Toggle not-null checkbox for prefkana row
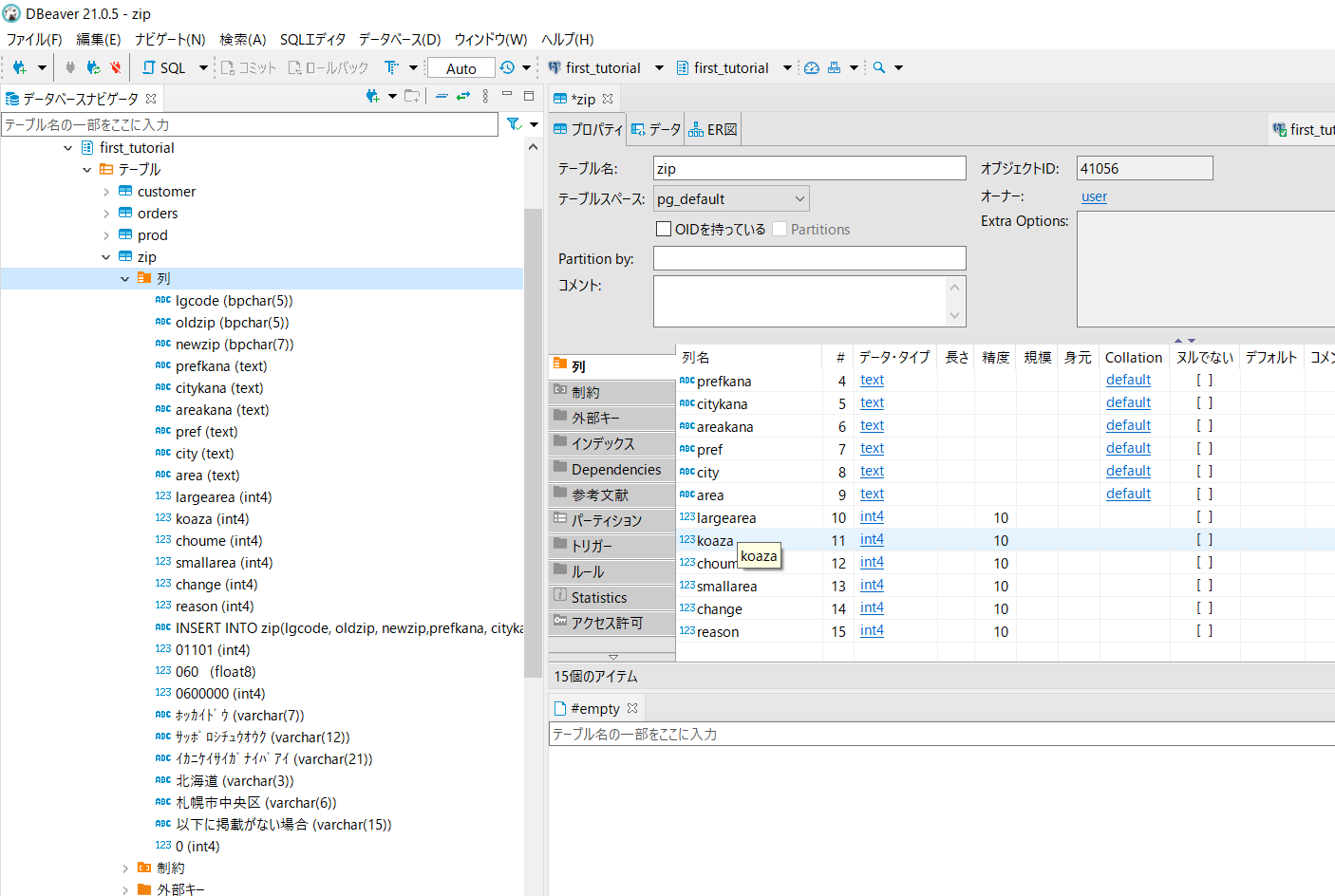This screenshot has width=1335, height=896. coord(1204,381)
